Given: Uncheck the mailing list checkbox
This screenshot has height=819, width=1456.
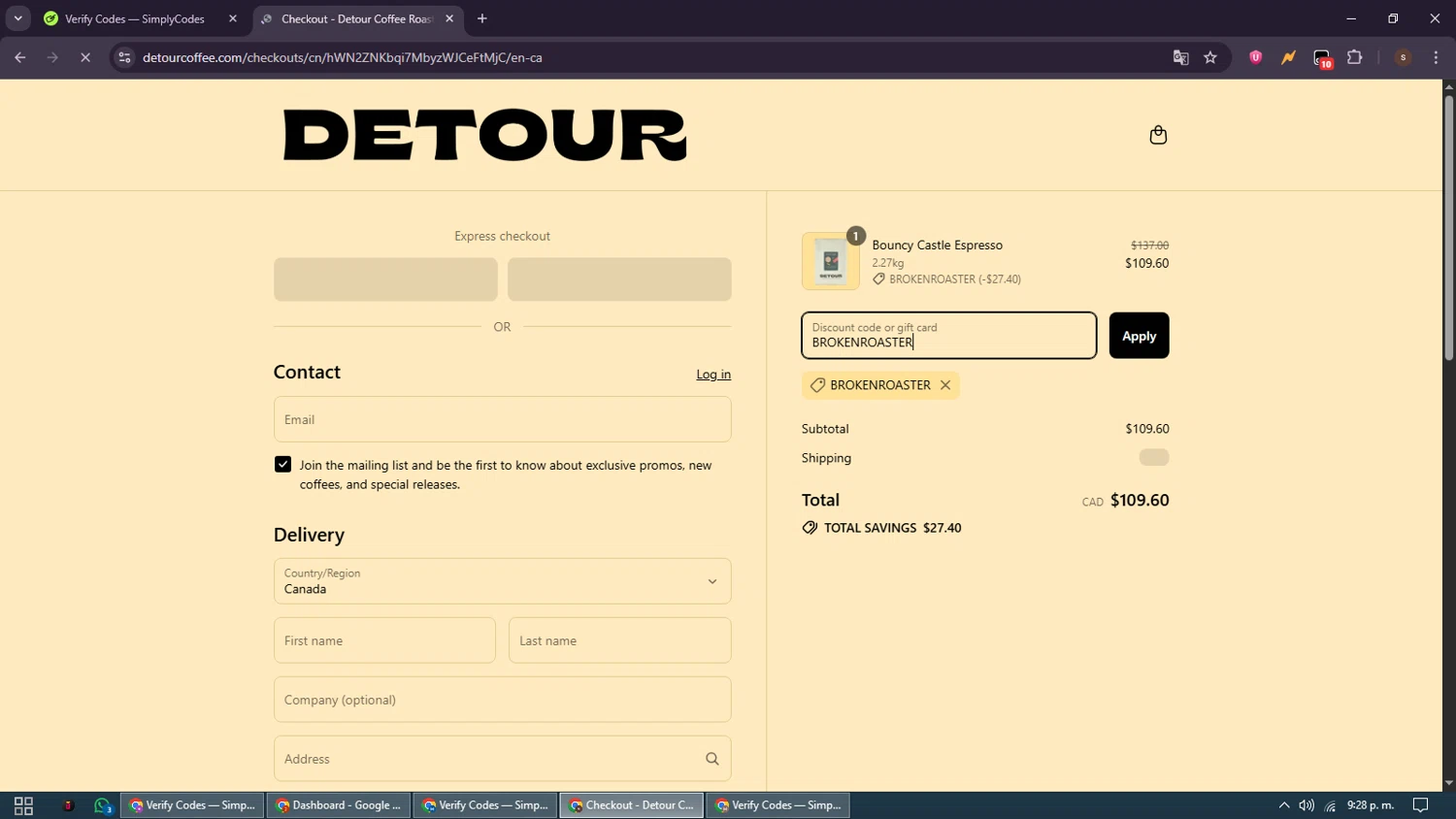Looking at the screenshot, I should coord(282,465).
